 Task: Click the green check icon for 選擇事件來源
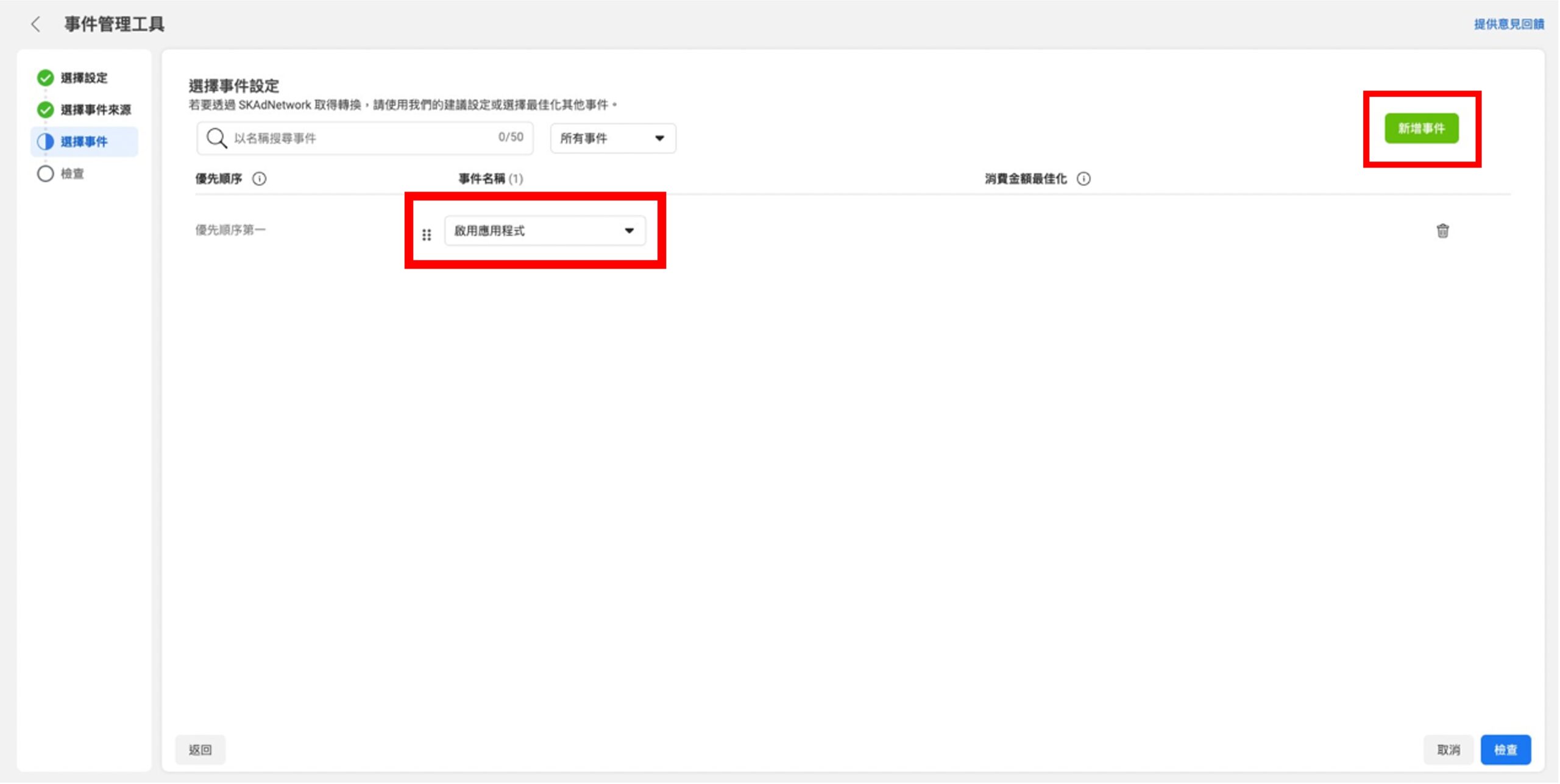pyautogui.click(x=45, y=110)
